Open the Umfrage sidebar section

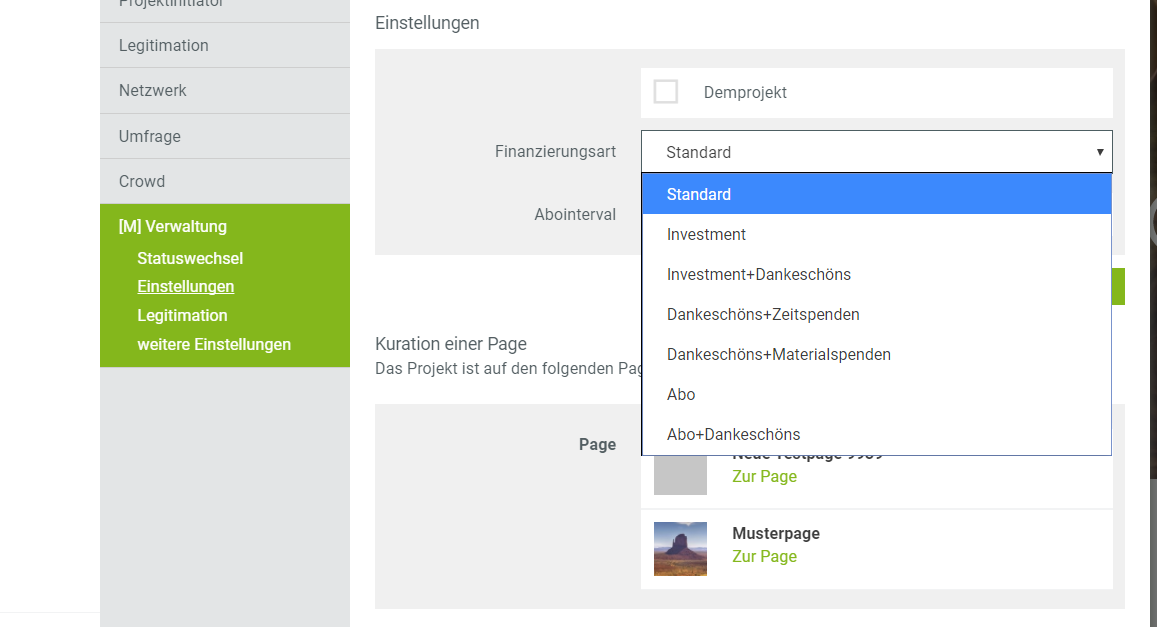pyautogui.click(x=150, y=136)
